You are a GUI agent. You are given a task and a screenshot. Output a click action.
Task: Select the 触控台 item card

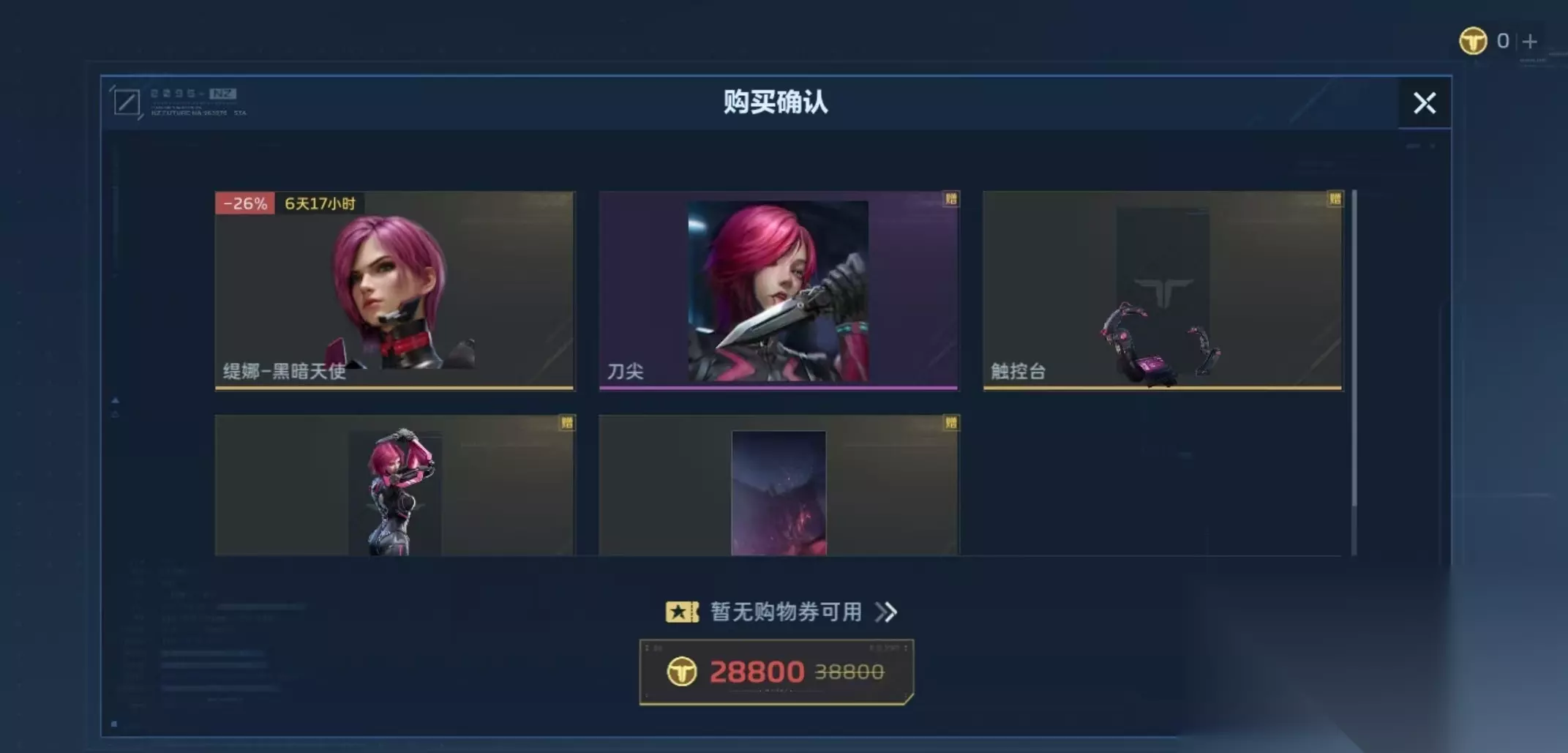1163,291
